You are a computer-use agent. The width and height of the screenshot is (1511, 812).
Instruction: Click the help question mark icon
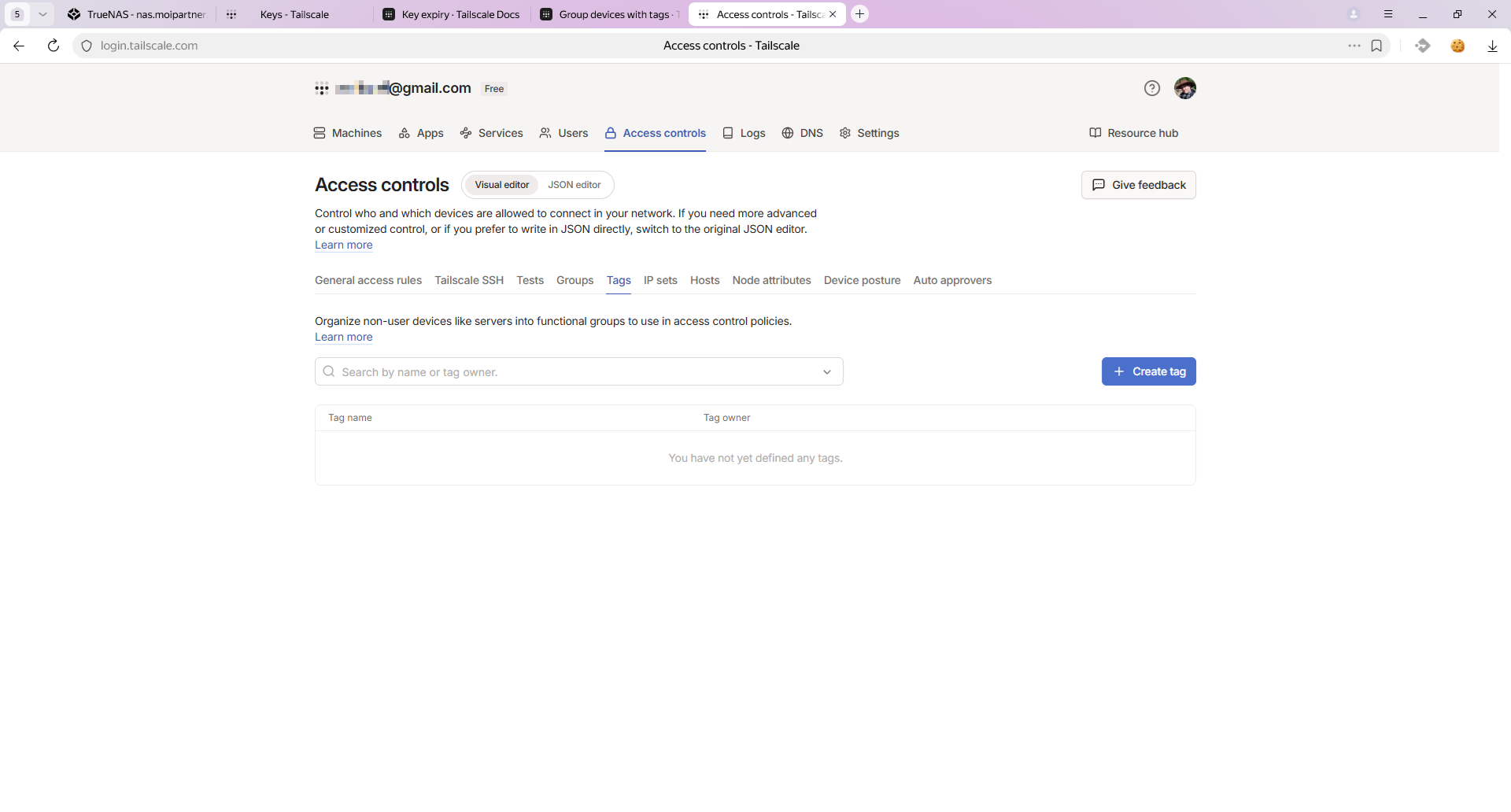[1151, 88]
